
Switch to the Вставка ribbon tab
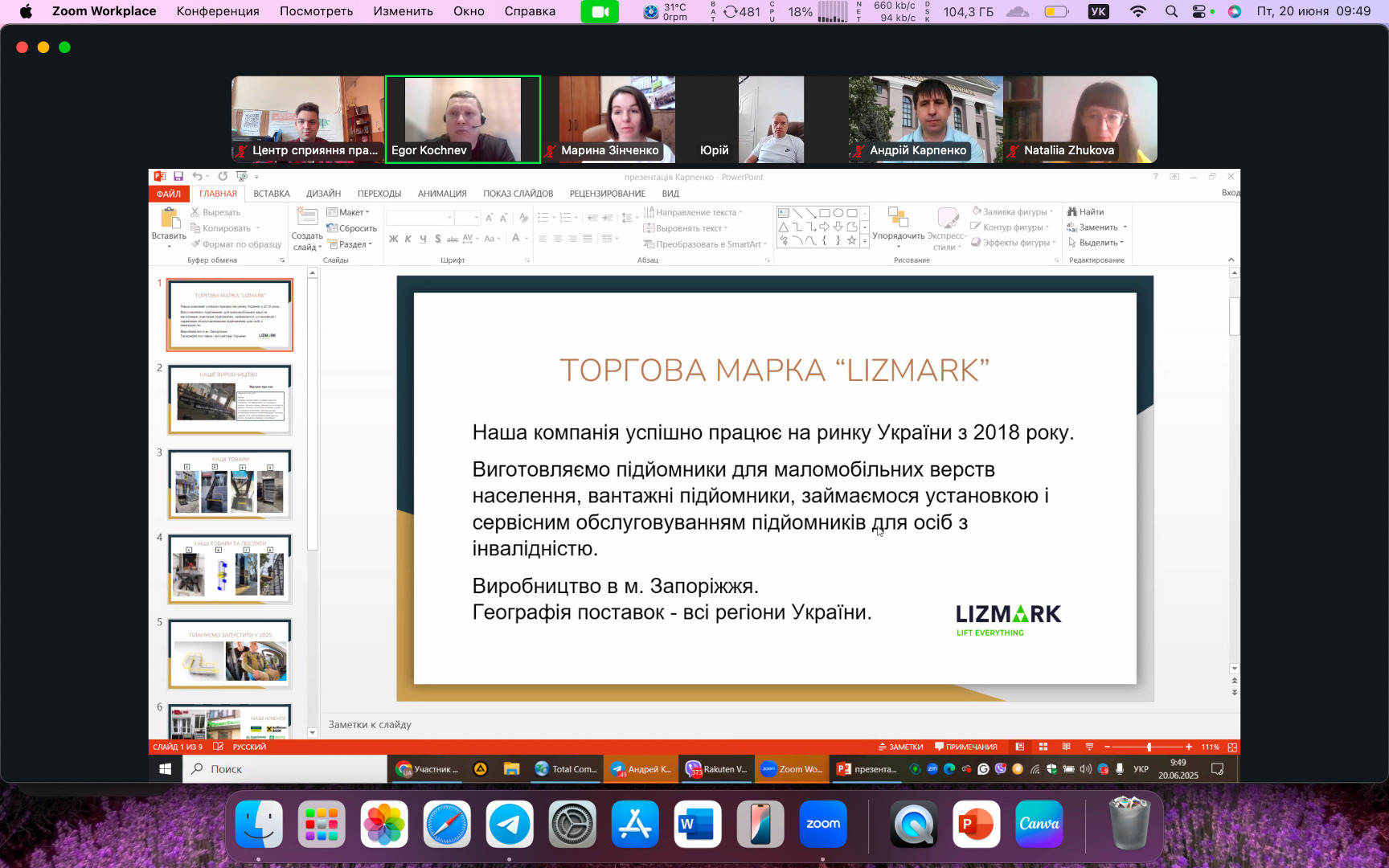click(x=271, y=194)
